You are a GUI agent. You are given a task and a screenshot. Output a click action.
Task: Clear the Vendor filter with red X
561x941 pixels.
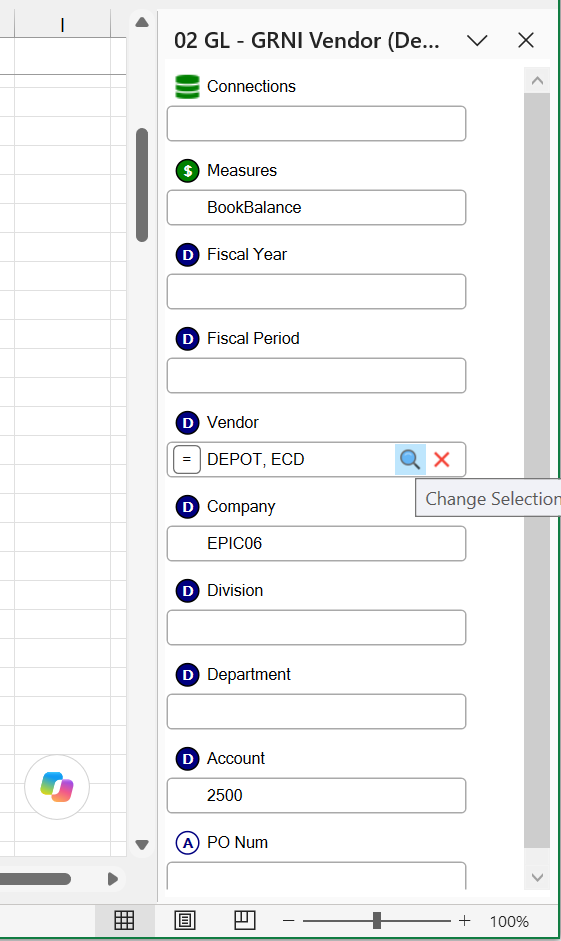[442, 460]
